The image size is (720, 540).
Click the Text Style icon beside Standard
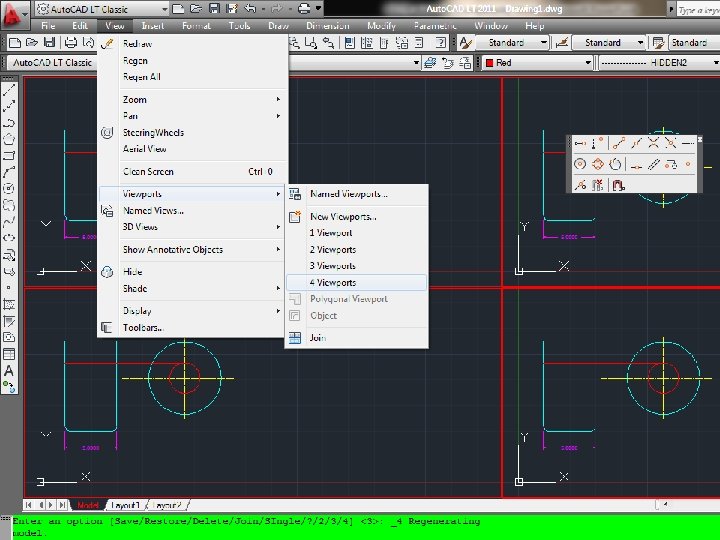tap(465, 43)
